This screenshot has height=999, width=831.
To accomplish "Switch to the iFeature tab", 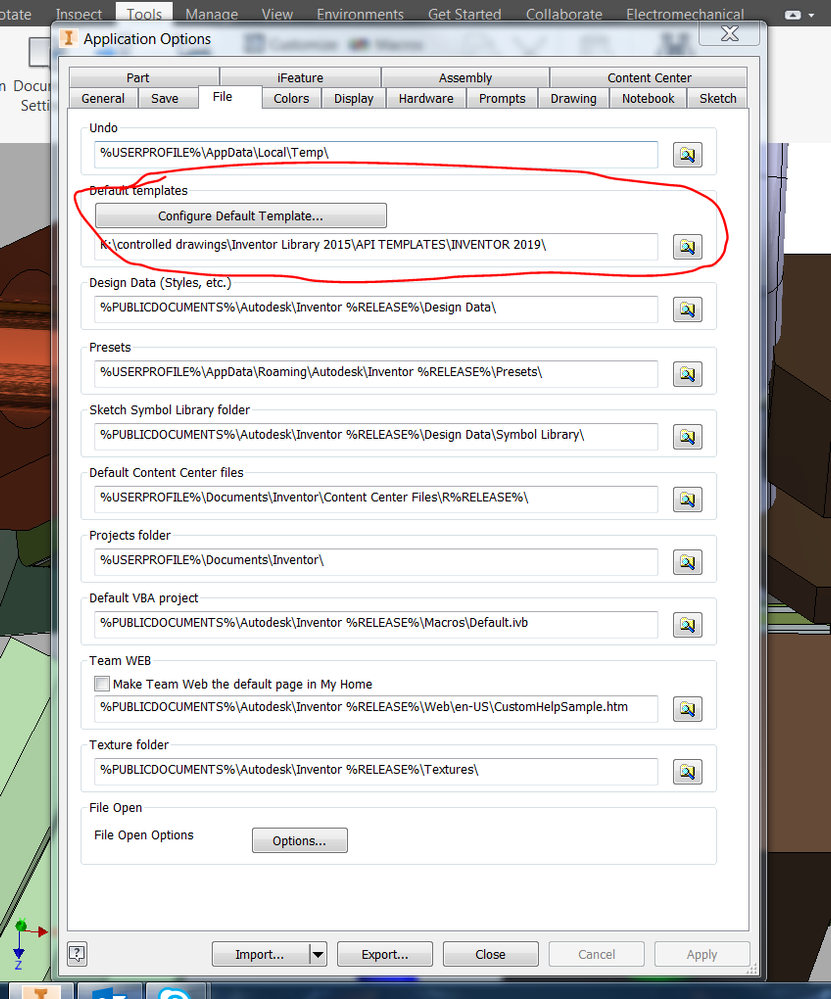I will [x=300, y=78].
